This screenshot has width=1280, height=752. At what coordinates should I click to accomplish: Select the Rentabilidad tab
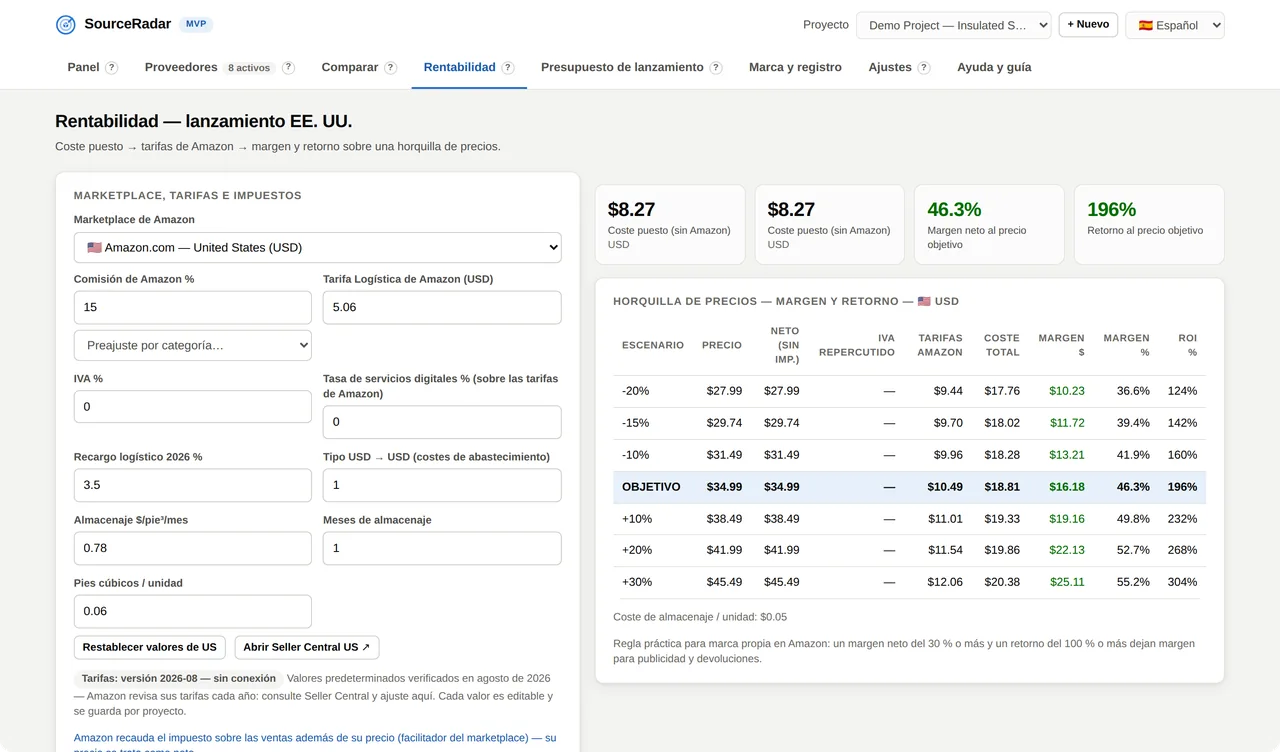[x=459, y=67]
